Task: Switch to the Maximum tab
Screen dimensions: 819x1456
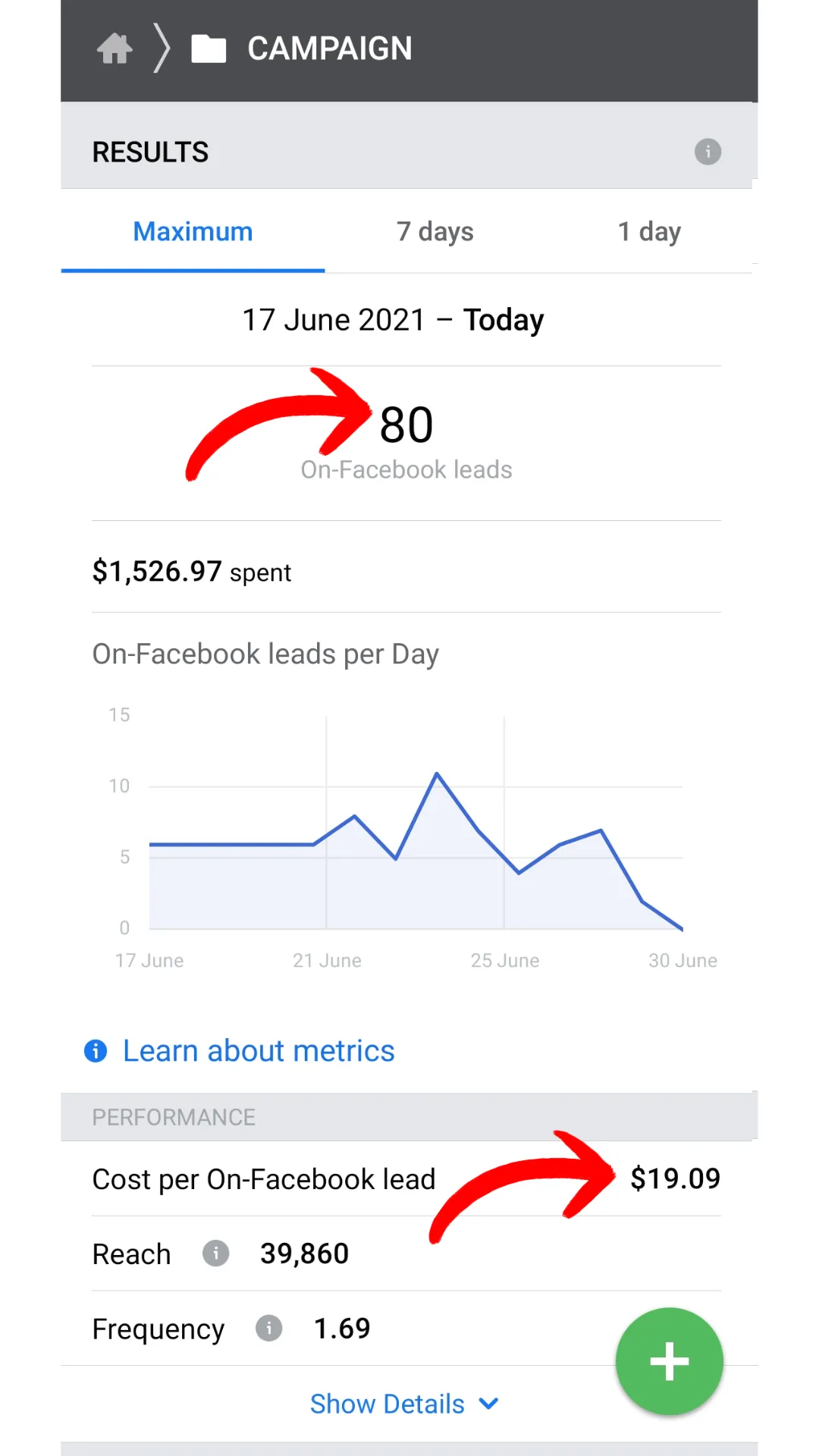Action: pos(193,231)
